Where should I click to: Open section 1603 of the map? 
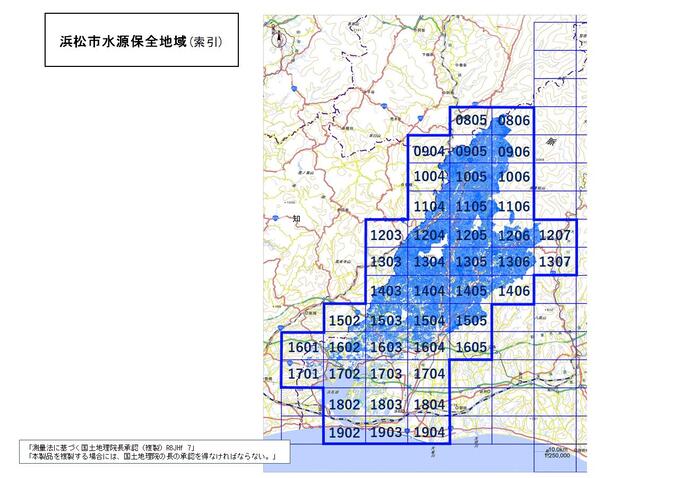pyautogui.click(x=387, y=346)
